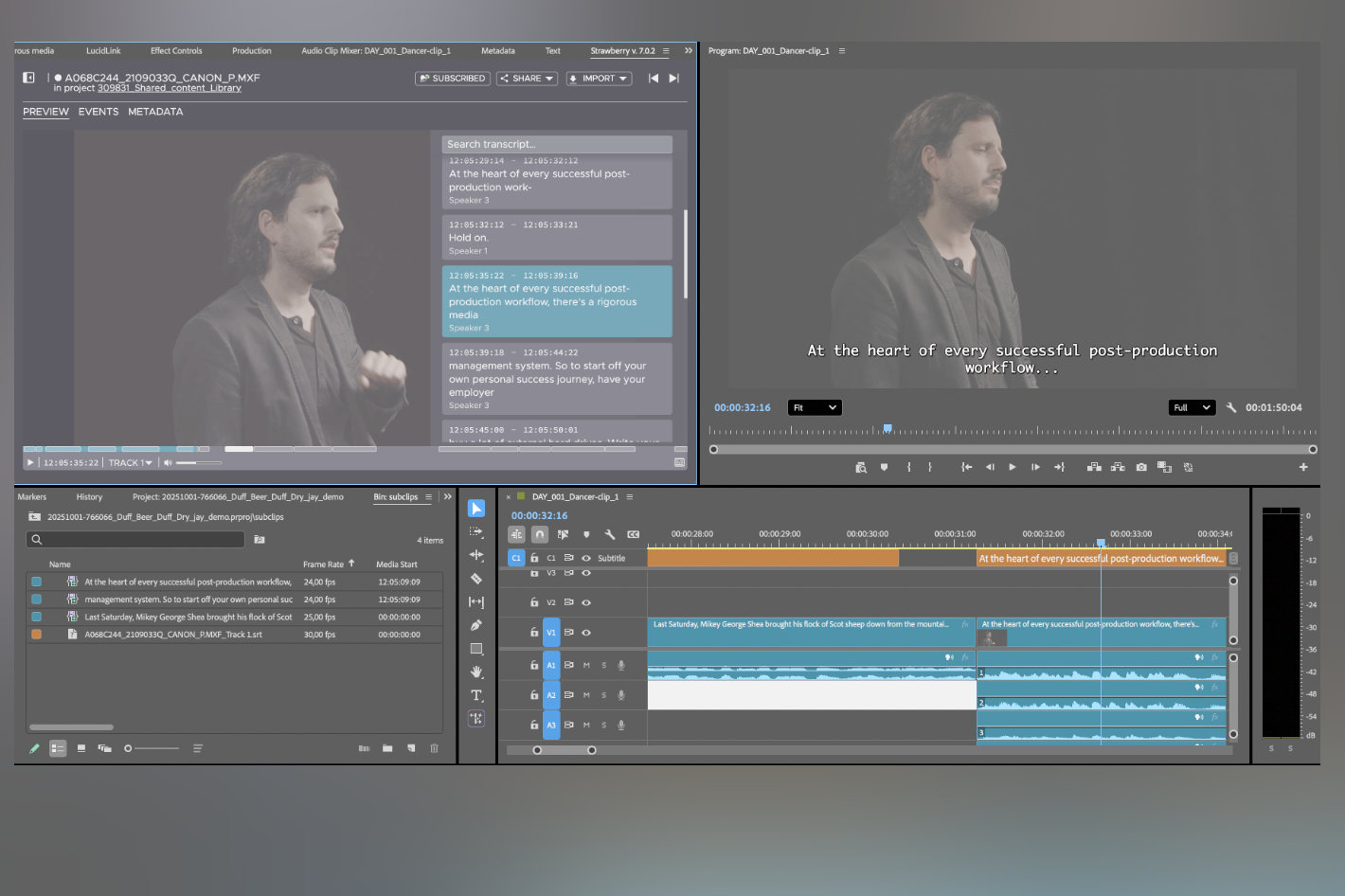Click Go to Out point button
This screenshot has width=1345, height=896.
point(1059,467)
